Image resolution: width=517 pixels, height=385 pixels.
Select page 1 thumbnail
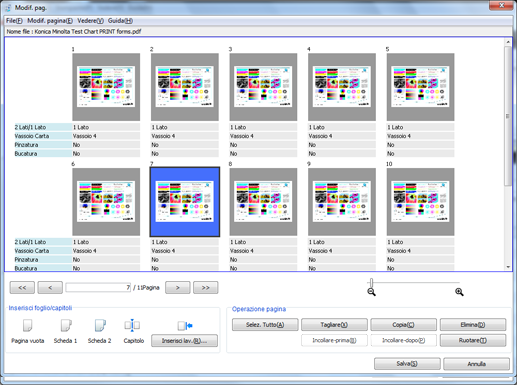pyautogui.click(x=106, y=87)
